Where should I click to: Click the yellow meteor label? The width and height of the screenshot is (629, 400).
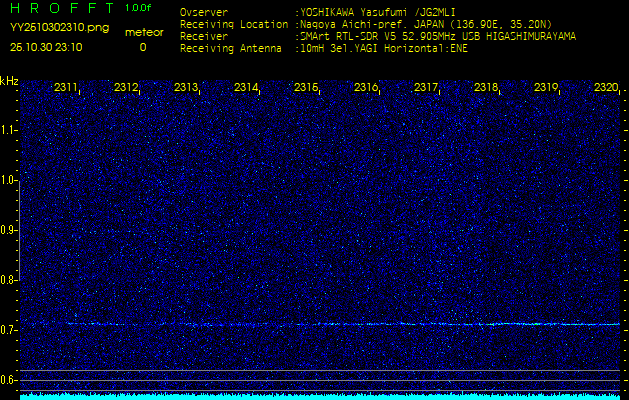(143, 32)
